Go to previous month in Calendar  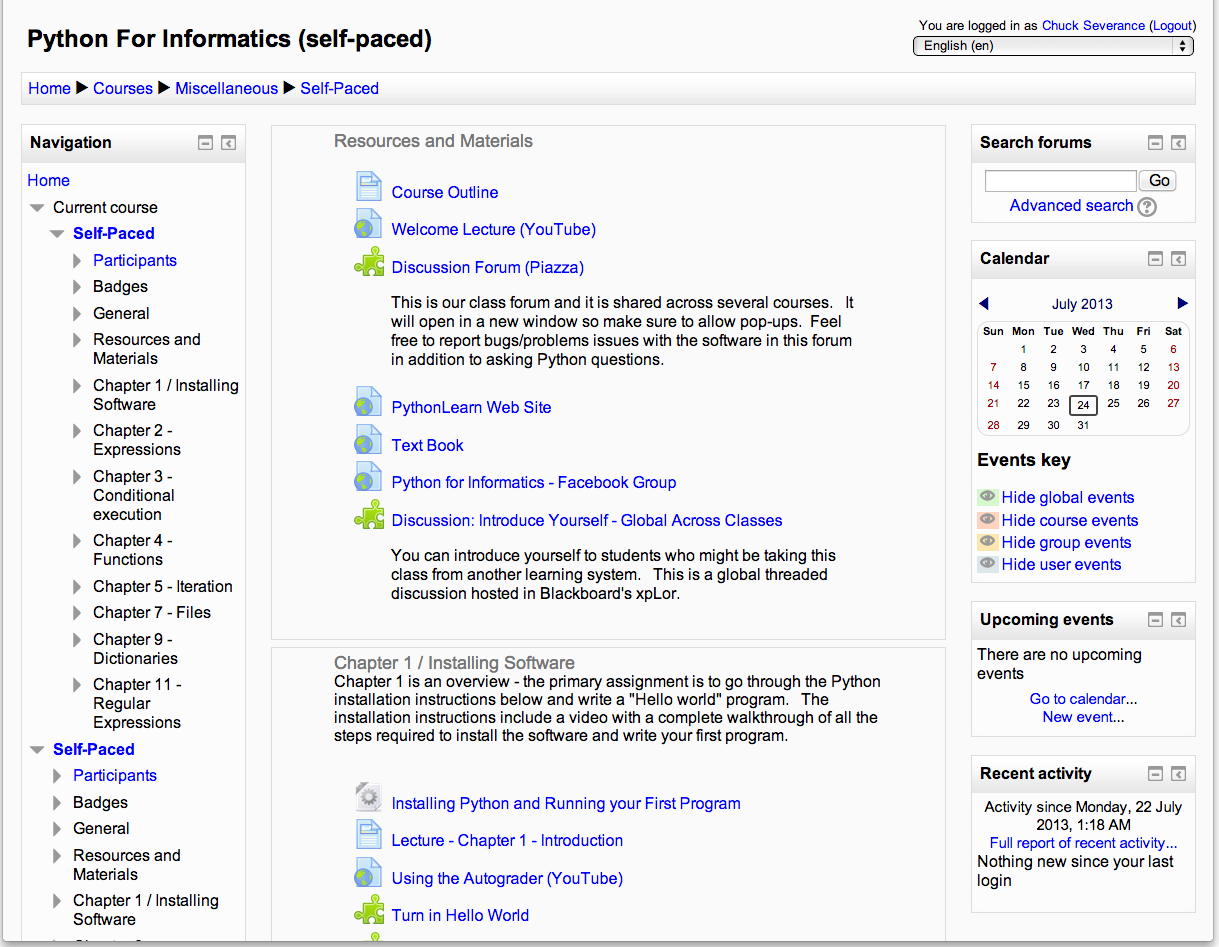(984, 303)
